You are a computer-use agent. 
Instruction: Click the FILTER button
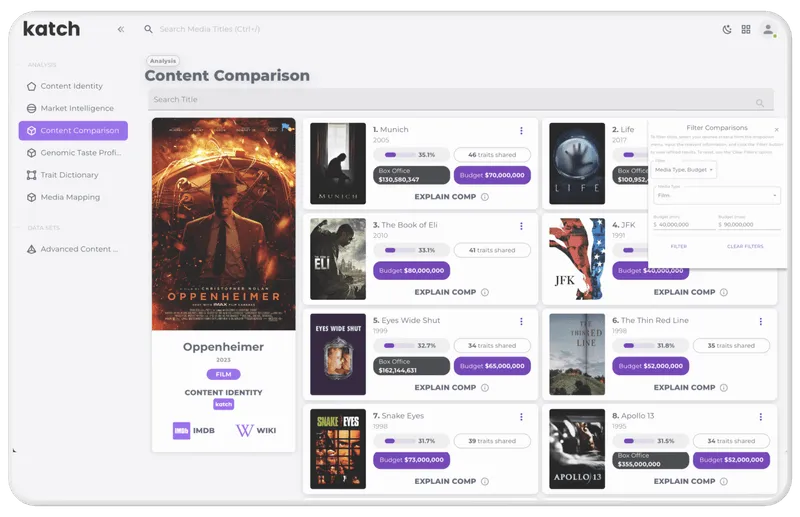(679, 246)
